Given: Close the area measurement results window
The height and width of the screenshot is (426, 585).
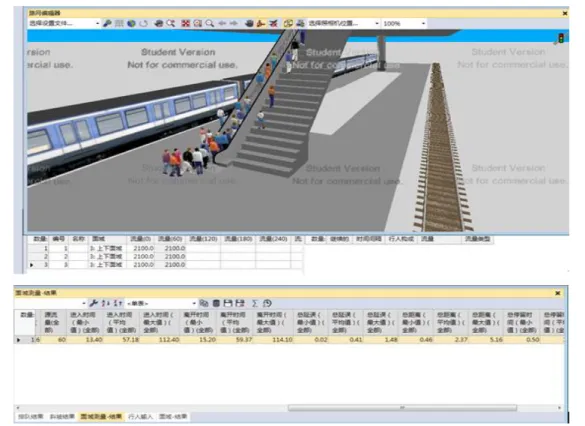Looking at the screenshot, I should tap(558, 293).
